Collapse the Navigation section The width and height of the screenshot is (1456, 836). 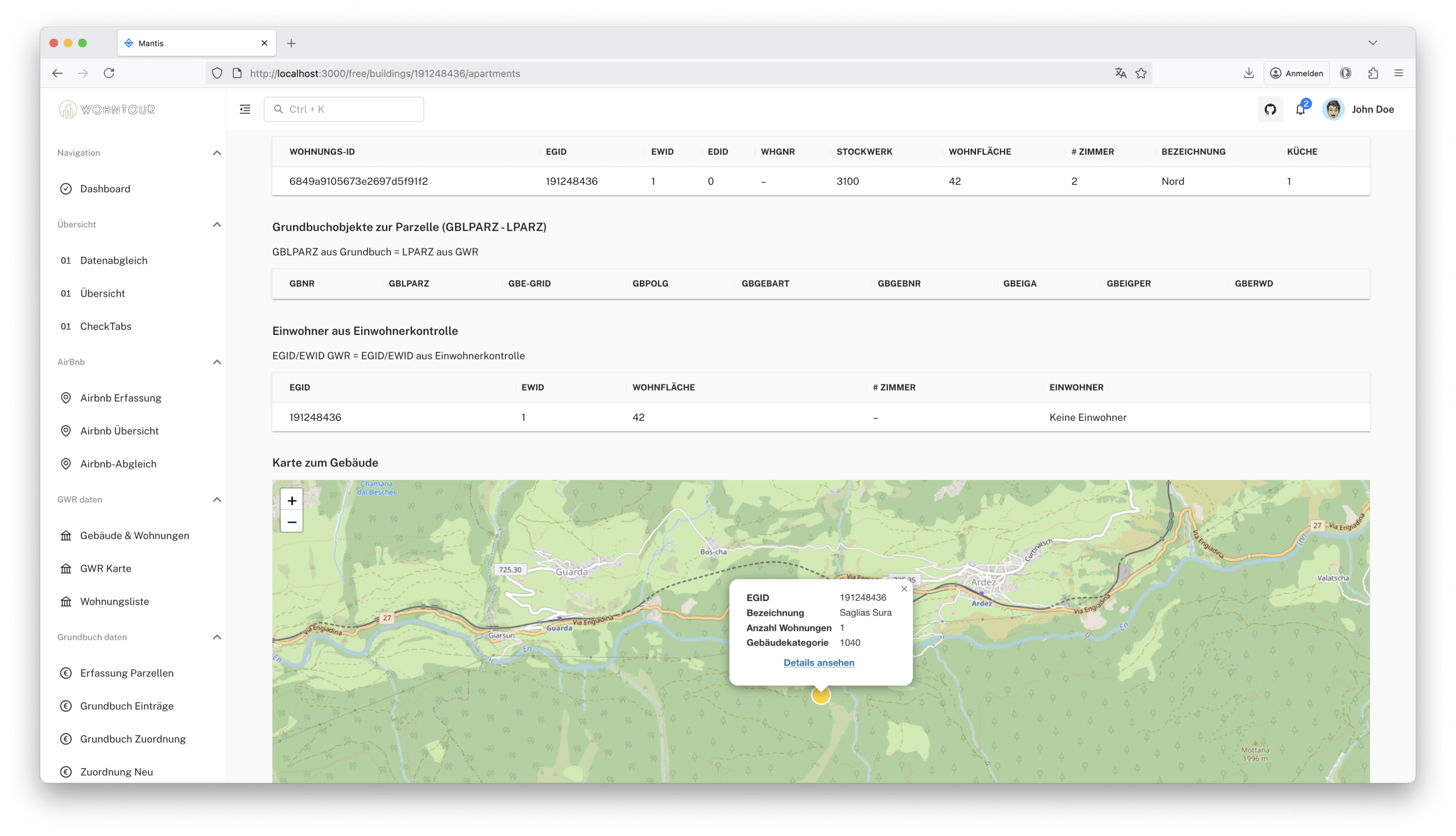click(x=217, y=153)
